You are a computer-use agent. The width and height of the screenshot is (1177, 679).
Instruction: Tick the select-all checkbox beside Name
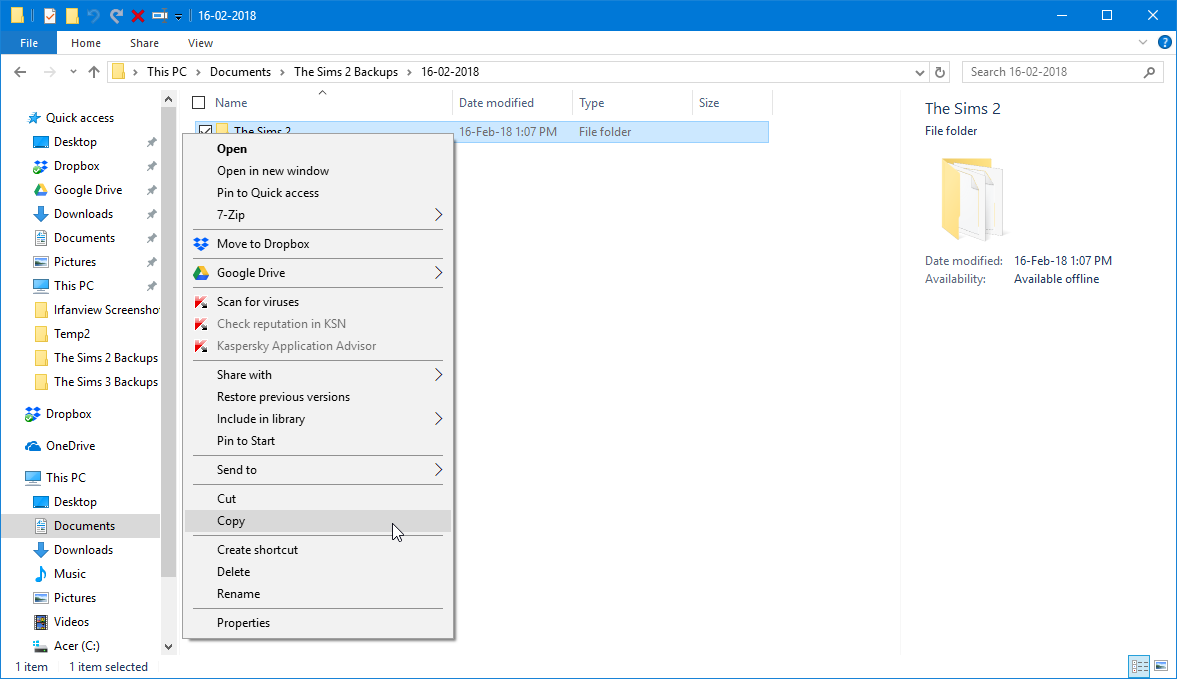click(x=199, y=103)
